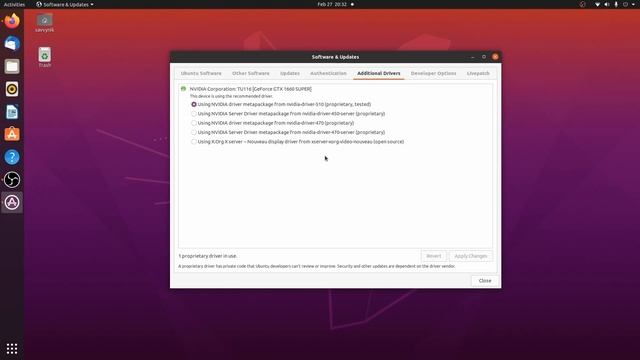Click 'This device is using the recommended driver' text

click(x=231, y=96)
